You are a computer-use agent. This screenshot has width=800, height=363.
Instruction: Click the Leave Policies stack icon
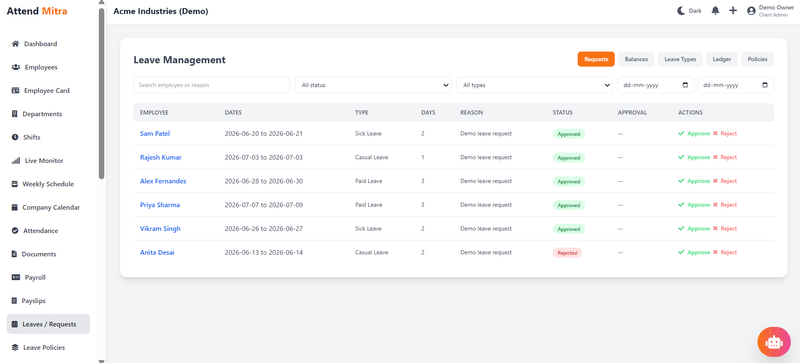15,348
